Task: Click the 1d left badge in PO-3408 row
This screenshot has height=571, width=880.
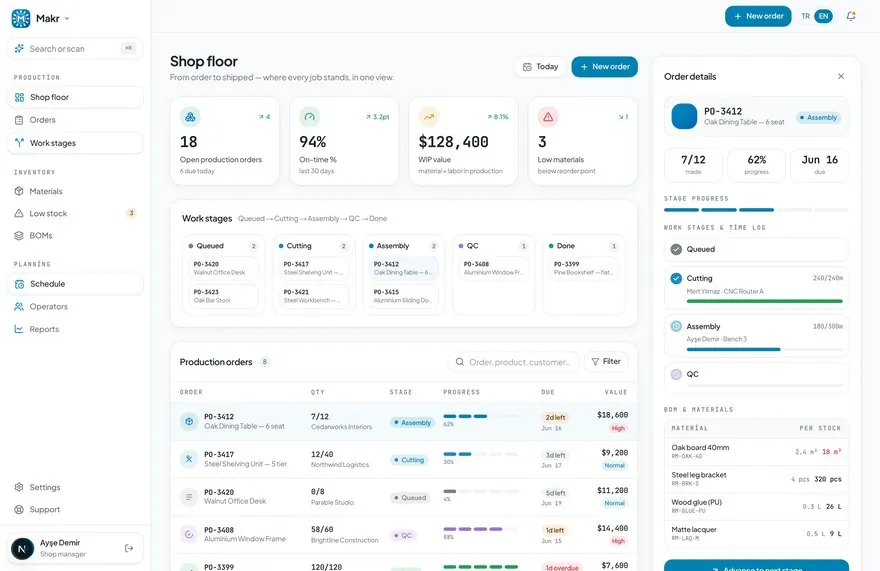Action: pos(555,531)
